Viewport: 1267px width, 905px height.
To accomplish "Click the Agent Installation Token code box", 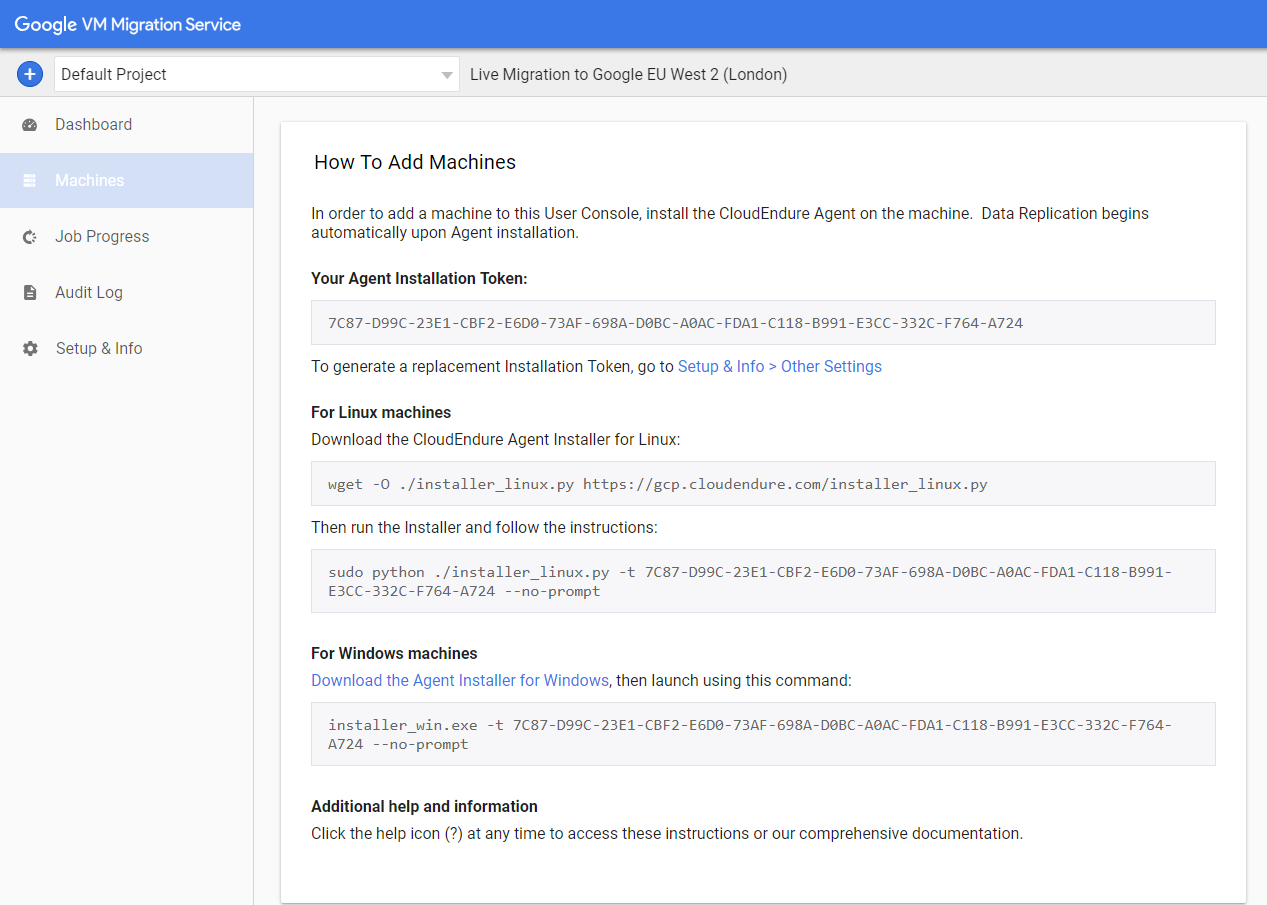I will (x=763, y=323).
